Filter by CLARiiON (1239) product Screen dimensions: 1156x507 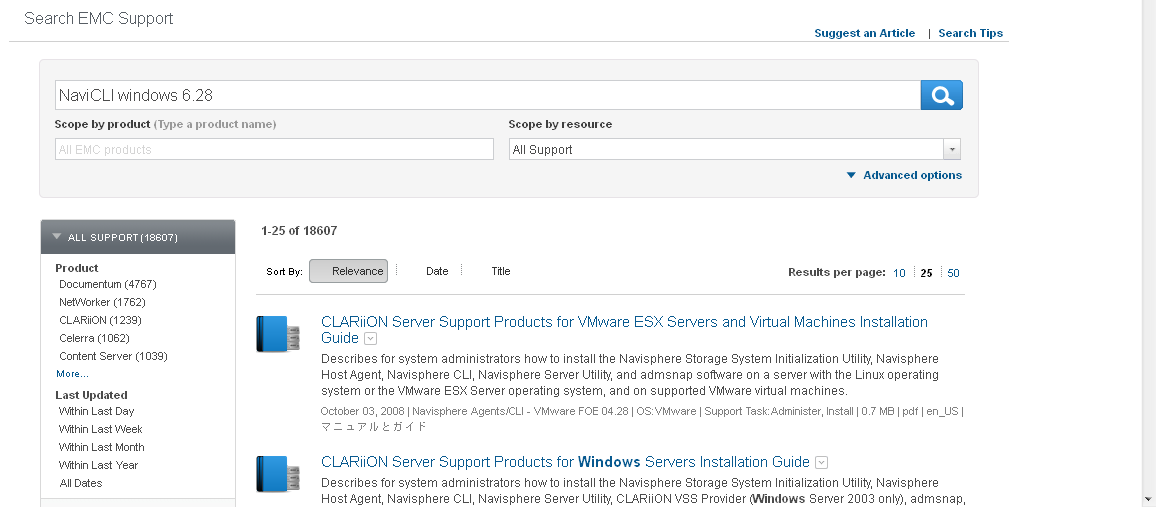[100, 321]
